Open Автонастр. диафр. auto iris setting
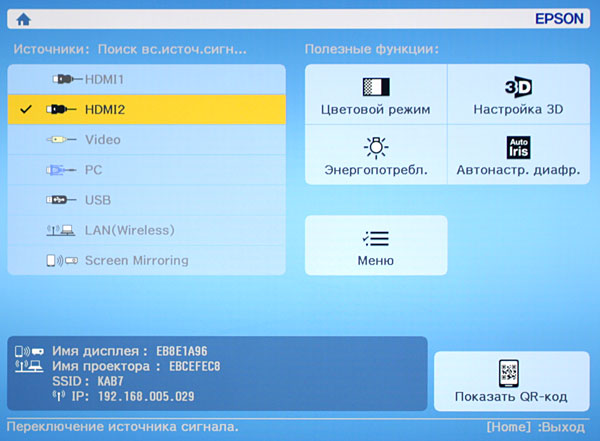The width and height of the screenshot is (600, 441). tap(518, 155)
